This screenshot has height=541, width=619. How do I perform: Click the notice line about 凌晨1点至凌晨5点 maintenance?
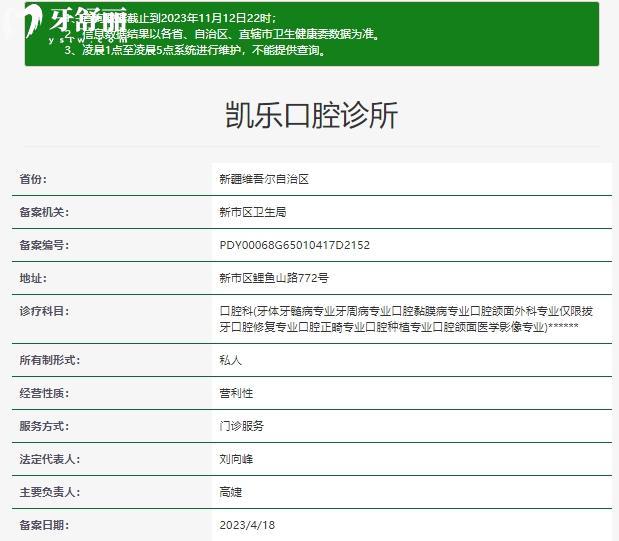point(196,50)
